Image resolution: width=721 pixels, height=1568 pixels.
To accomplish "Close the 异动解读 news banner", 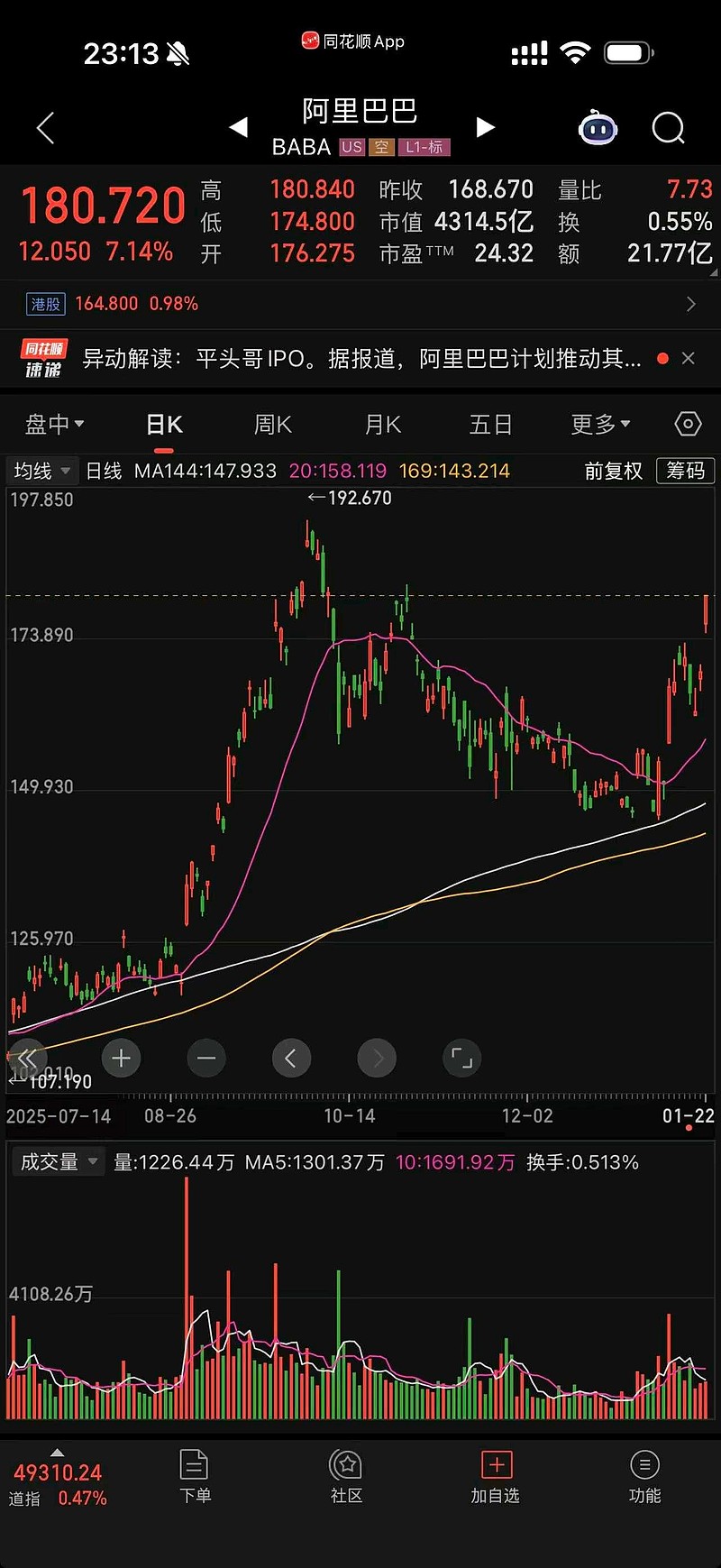I will click(x=689, y=358).
